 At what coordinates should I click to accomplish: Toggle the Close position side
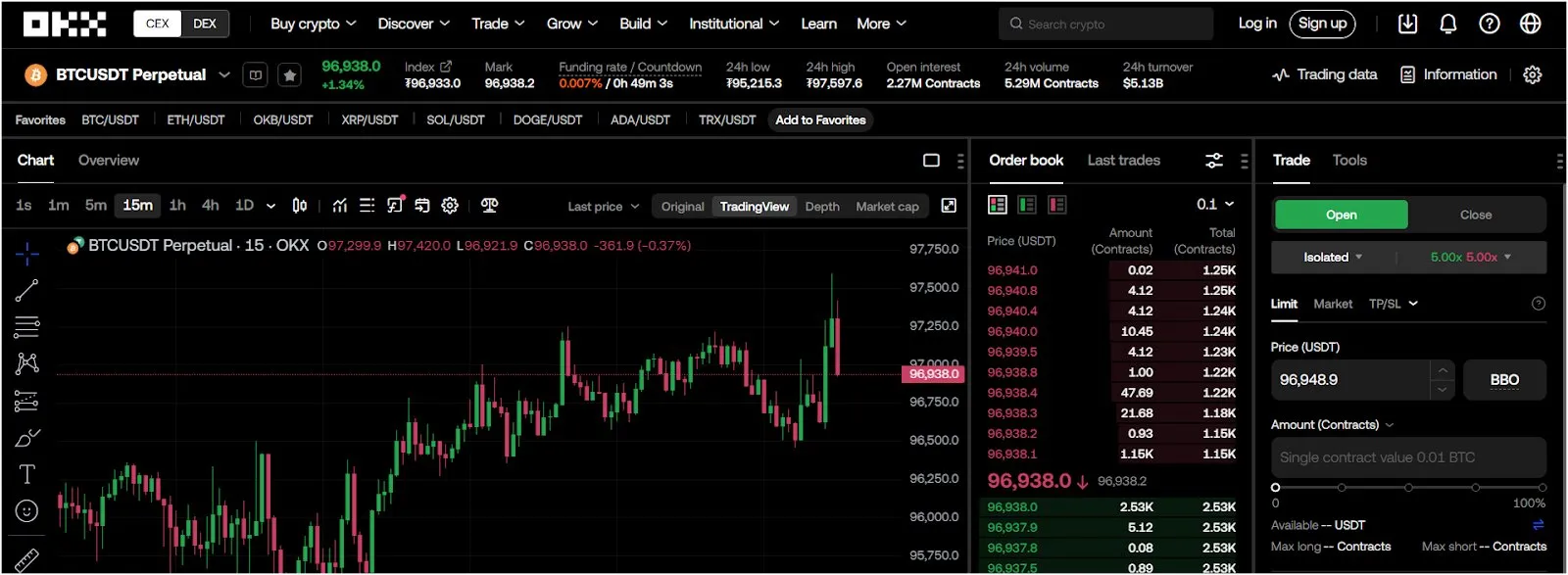(x=1476, y=215)
